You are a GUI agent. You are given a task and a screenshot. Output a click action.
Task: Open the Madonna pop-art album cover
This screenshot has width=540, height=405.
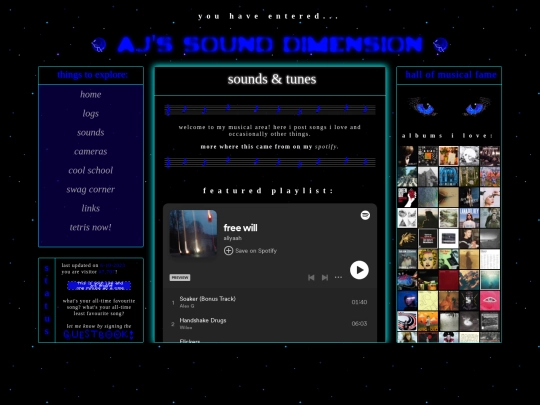[x=428, y=259]
